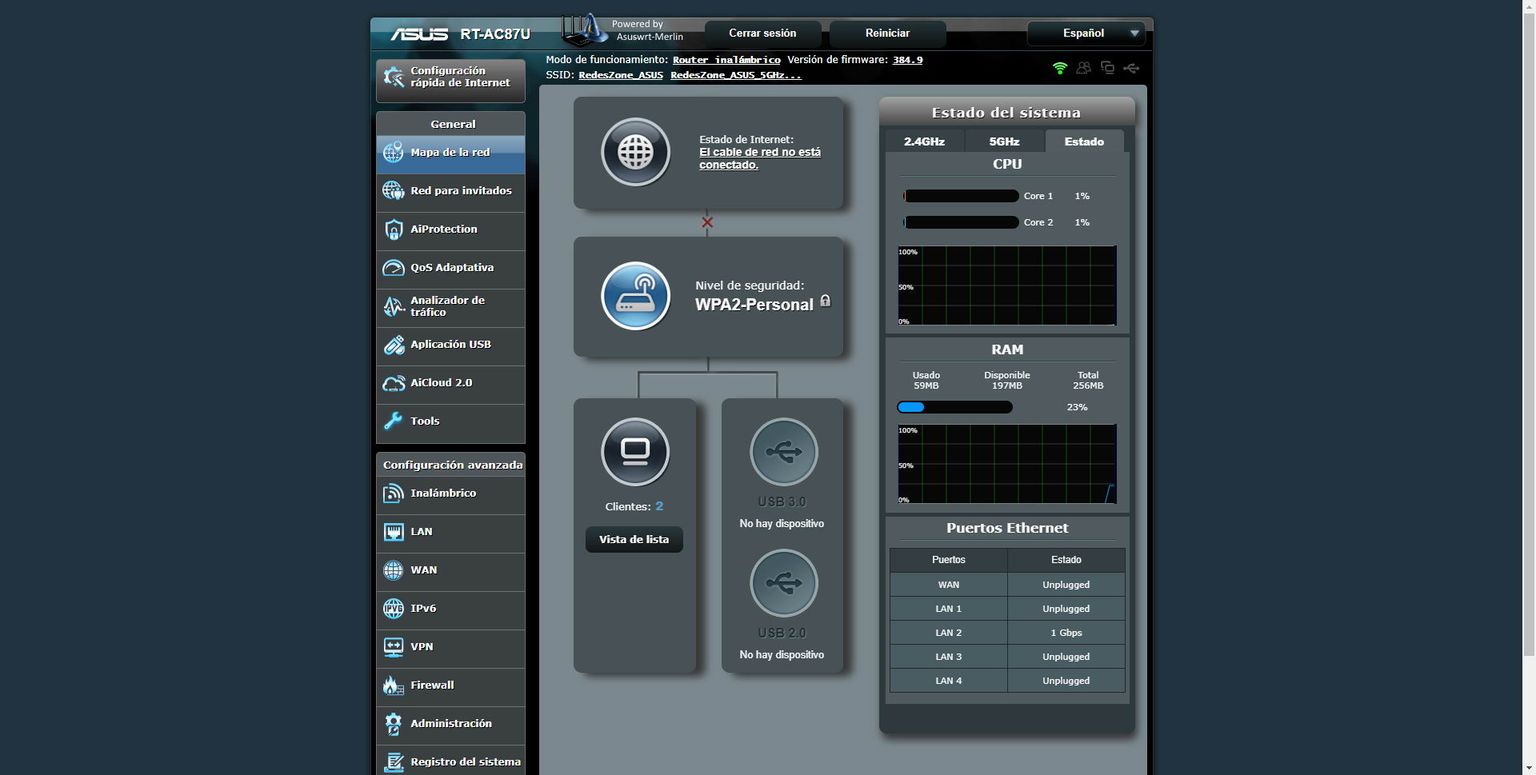Open Mapa de la red menu

(451, 153)
